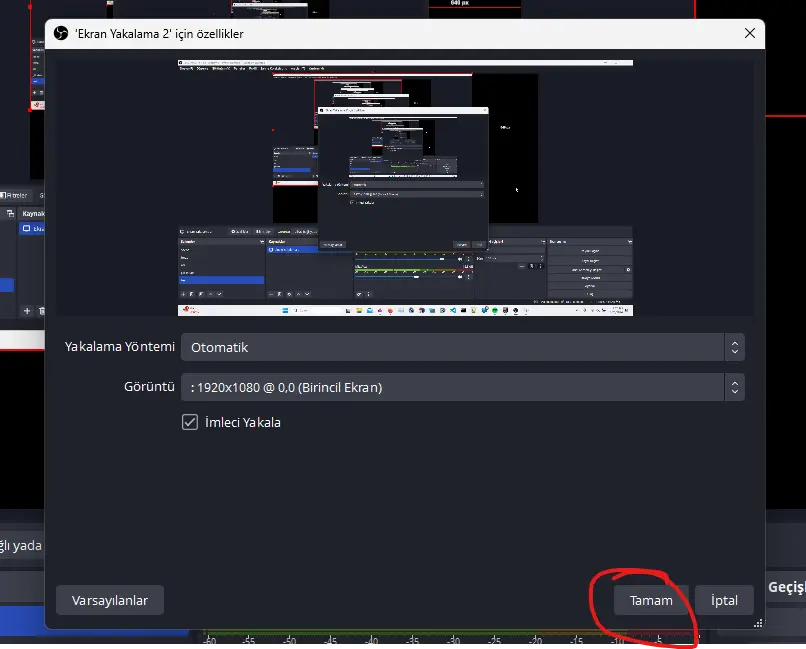Click the resize grip at the dialog corner

point(758,623)
